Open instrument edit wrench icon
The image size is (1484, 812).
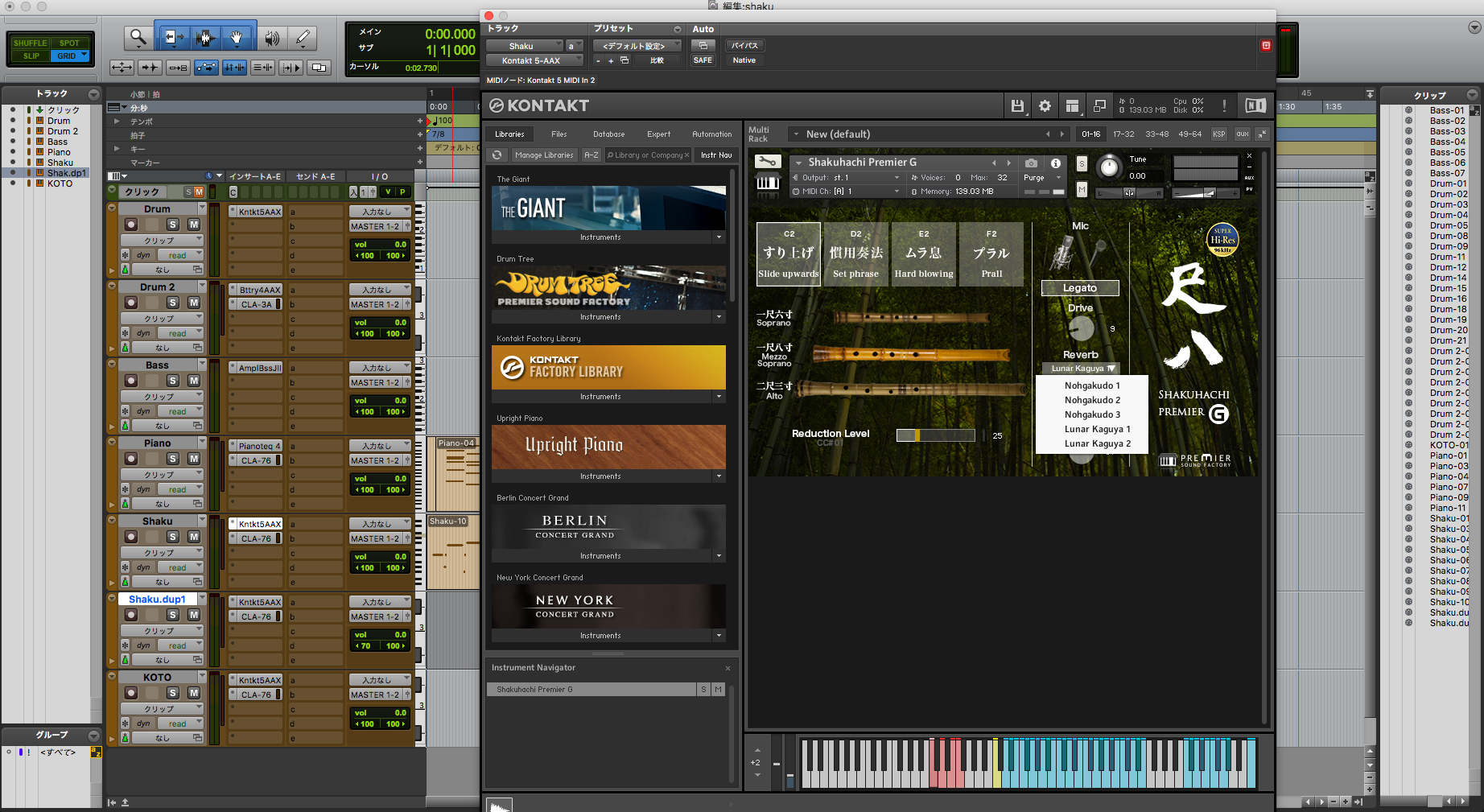[768, 162]
